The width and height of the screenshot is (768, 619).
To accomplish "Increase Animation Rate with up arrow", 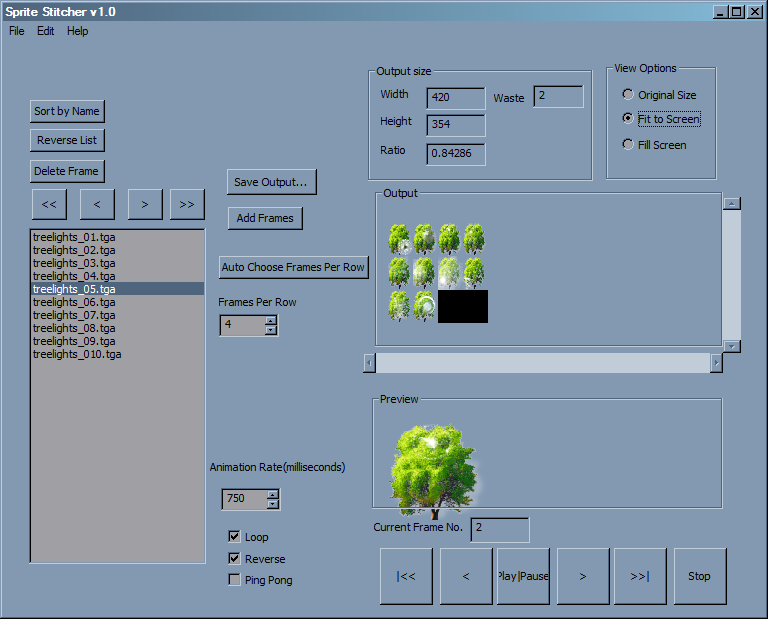I will pos(273,494).
